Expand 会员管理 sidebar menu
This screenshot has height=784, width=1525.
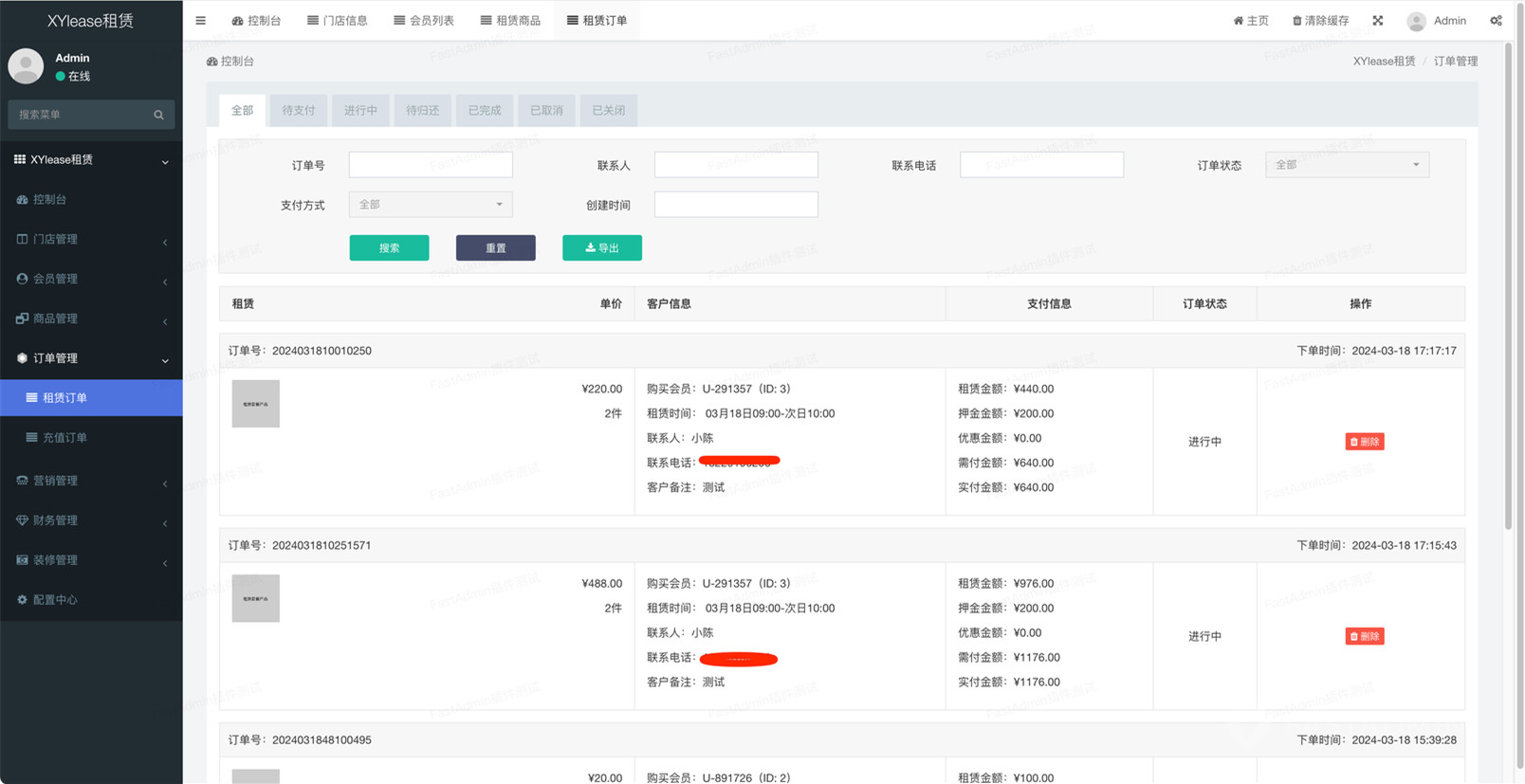point(91,279)
